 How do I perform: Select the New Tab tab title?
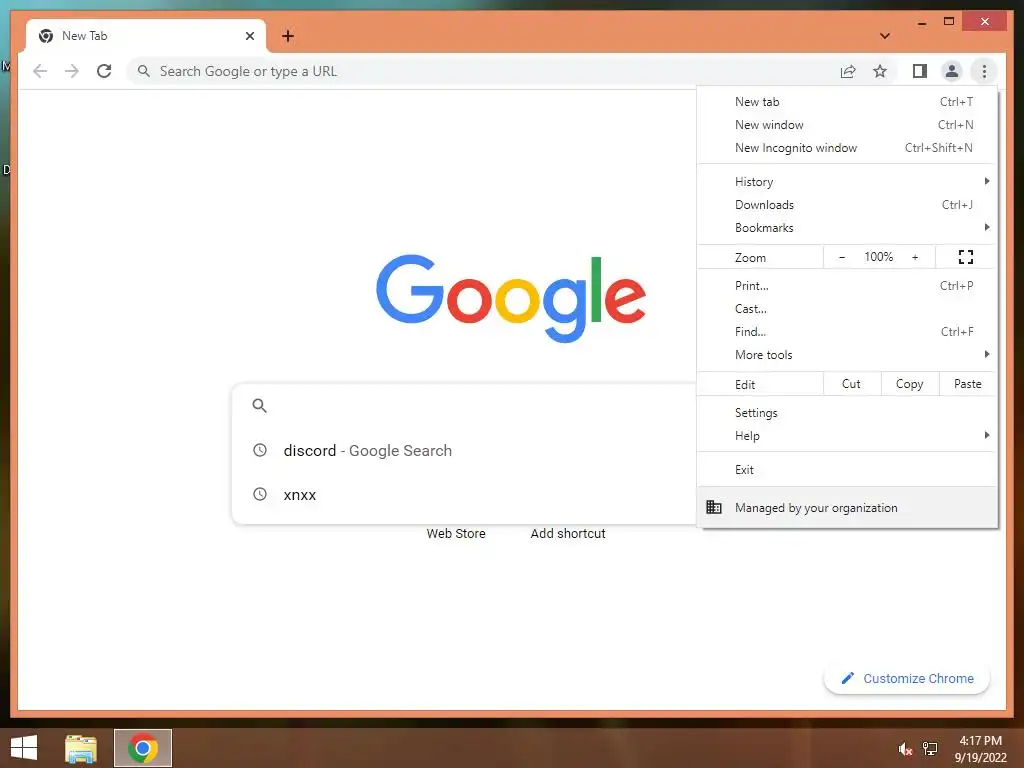click(84, 36)
